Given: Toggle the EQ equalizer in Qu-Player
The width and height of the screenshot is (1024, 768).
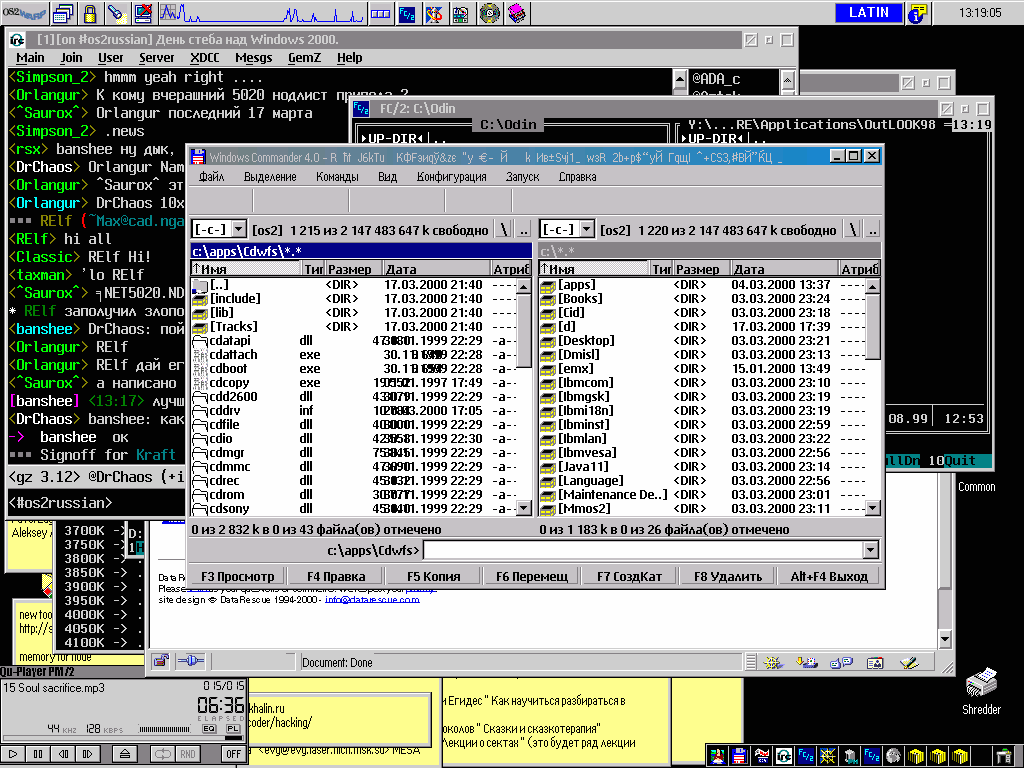Looking at the screenshot, I should [209, 729].
